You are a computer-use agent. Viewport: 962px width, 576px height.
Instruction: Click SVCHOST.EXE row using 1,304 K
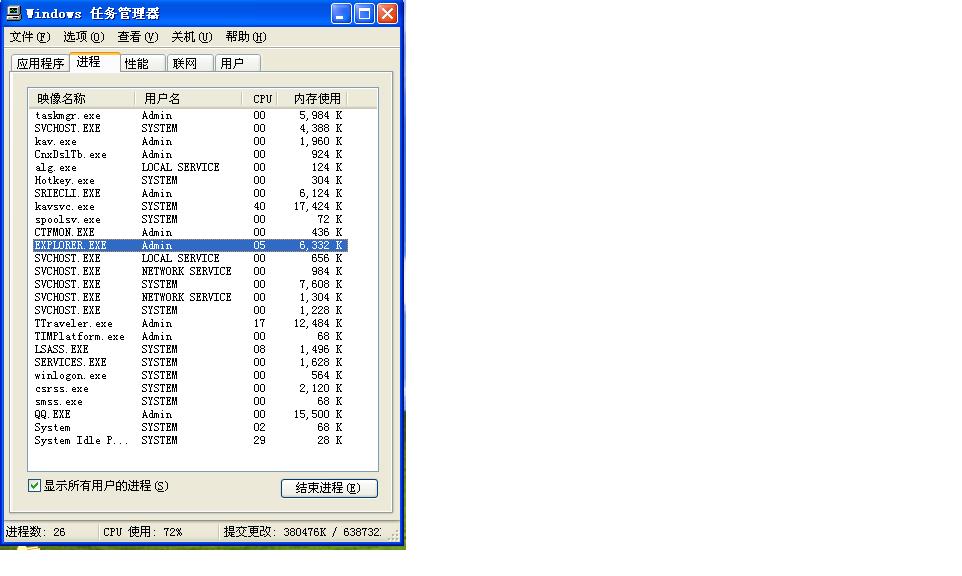point(189,298)
